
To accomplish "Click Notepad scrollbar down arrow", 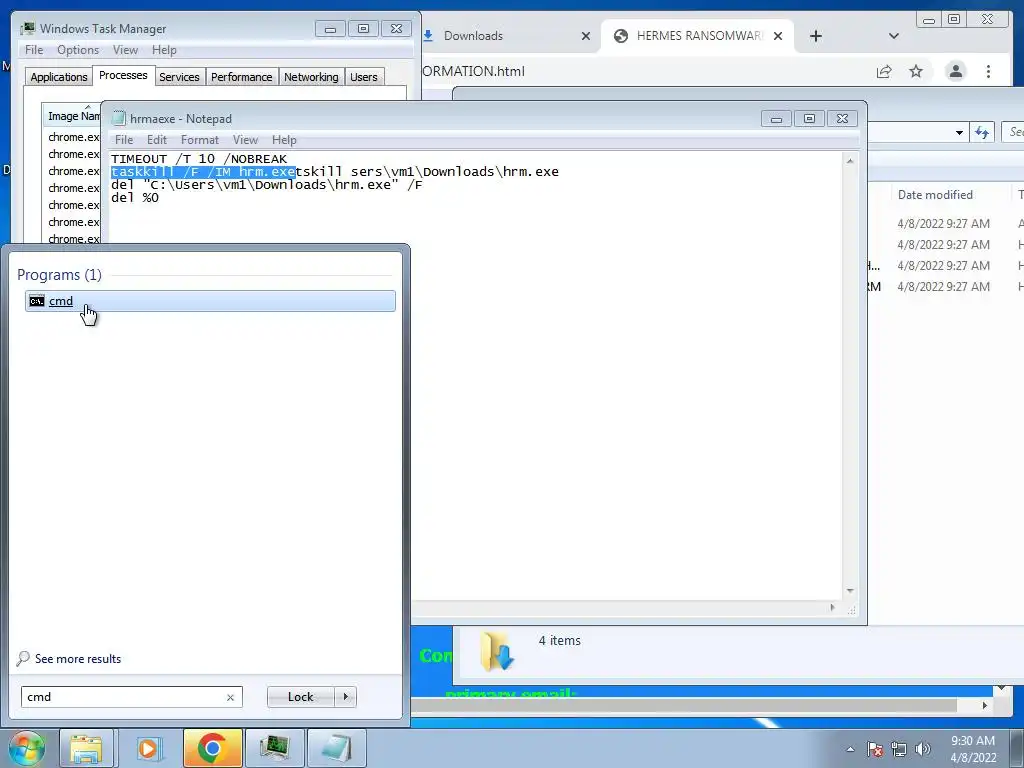I will 850,591.
